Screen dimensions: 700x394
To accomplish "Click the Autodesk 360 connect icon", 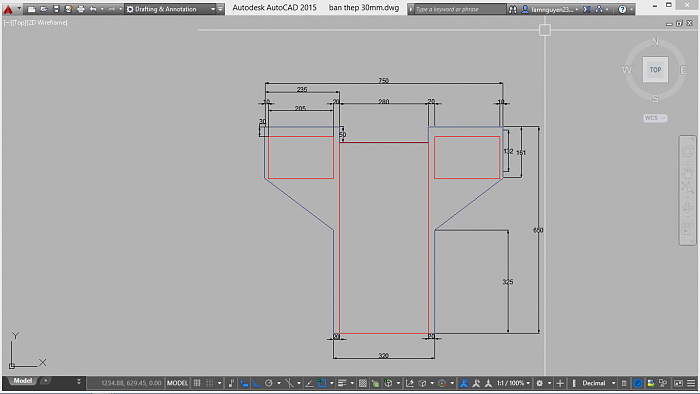I will (x=599, y=9).
